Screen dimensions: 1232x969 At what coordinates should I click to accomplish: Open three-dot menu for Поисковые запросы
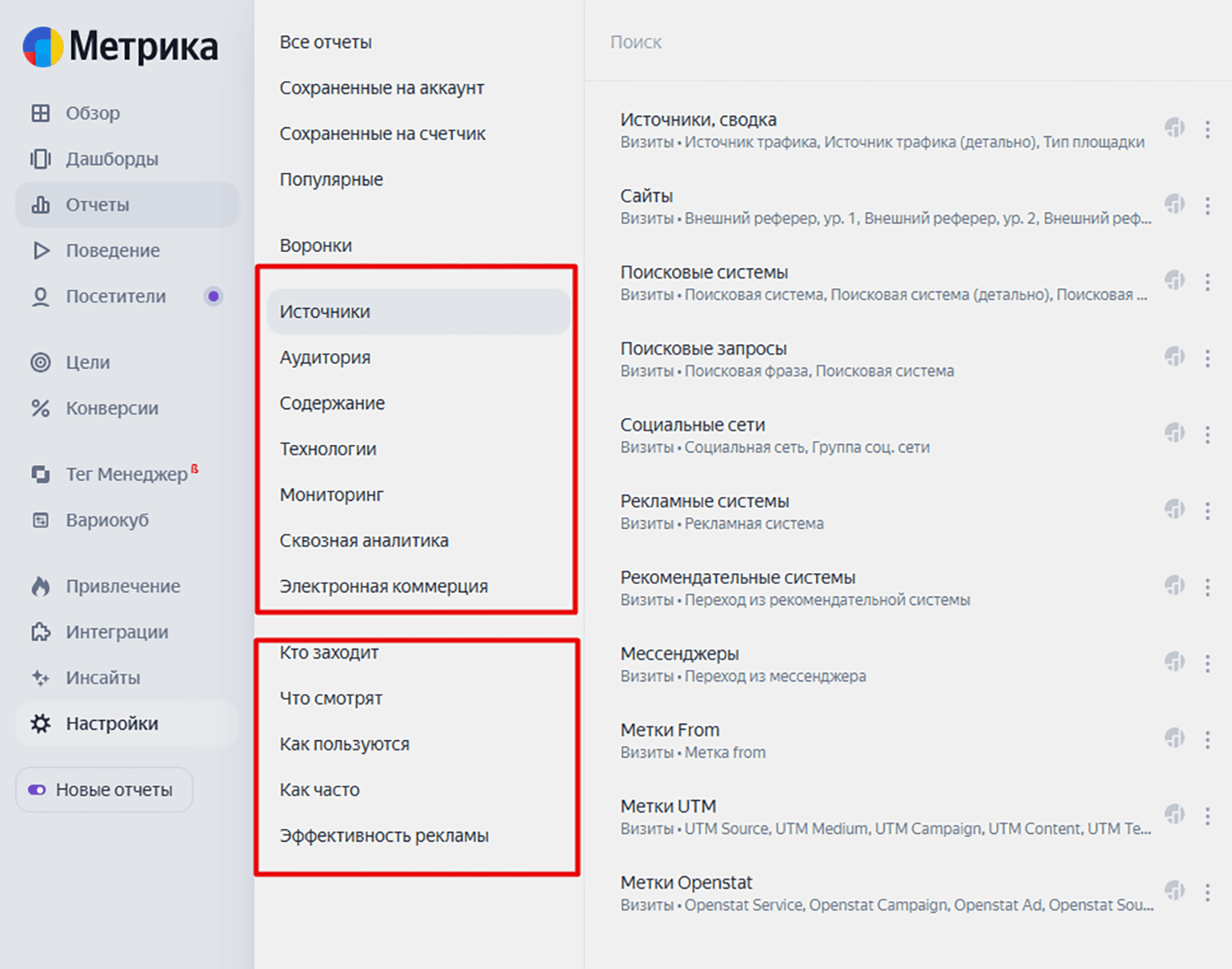(1207, 358)
